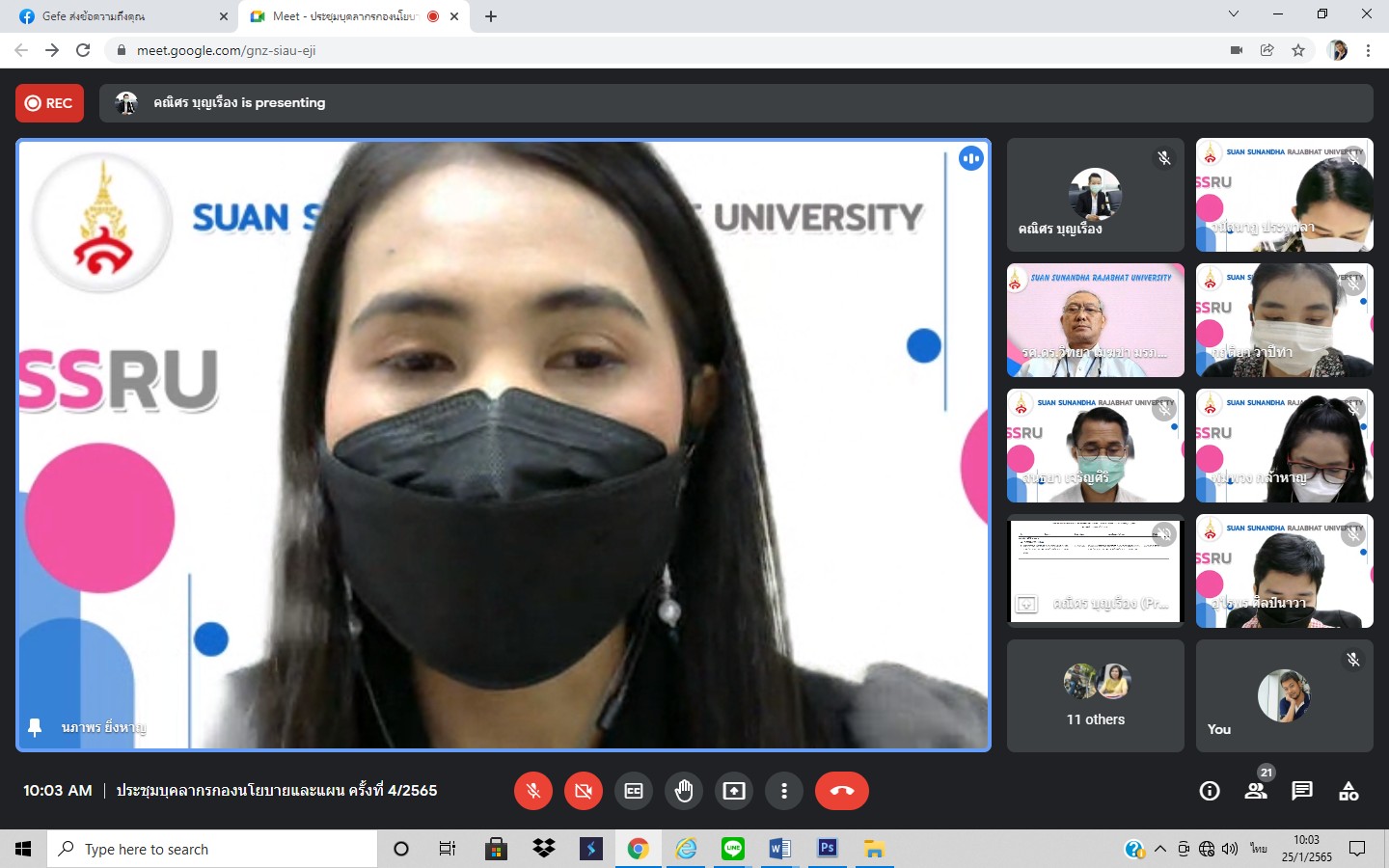This screenshot has height=868, width=1389.
Task: Click the red REC recording indicator
Action: click(49, 103)
